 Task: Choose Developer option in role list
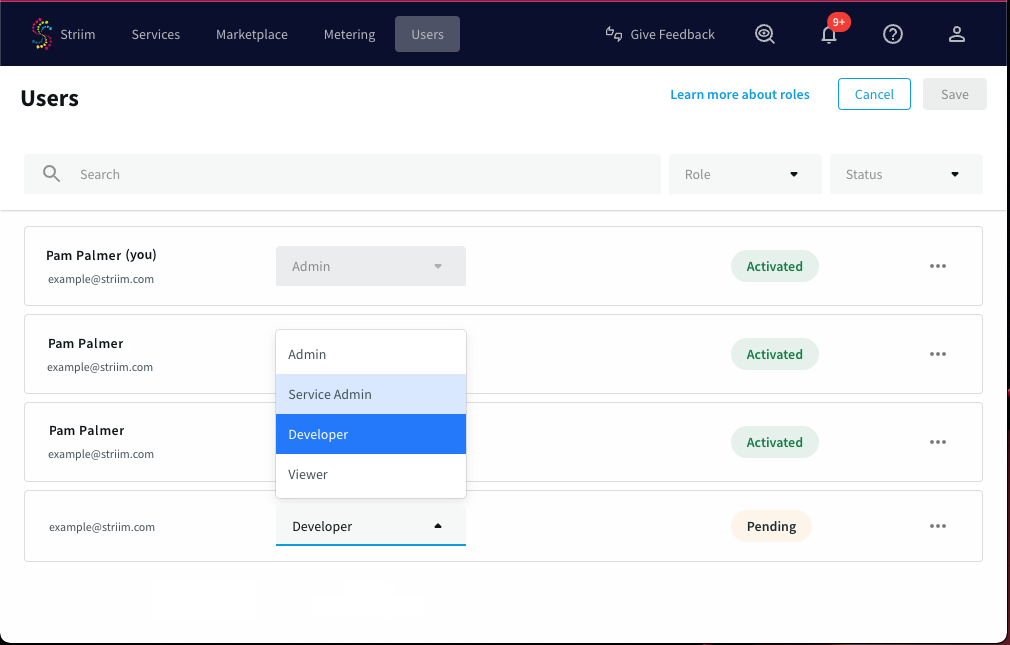[x=371, y=434]
